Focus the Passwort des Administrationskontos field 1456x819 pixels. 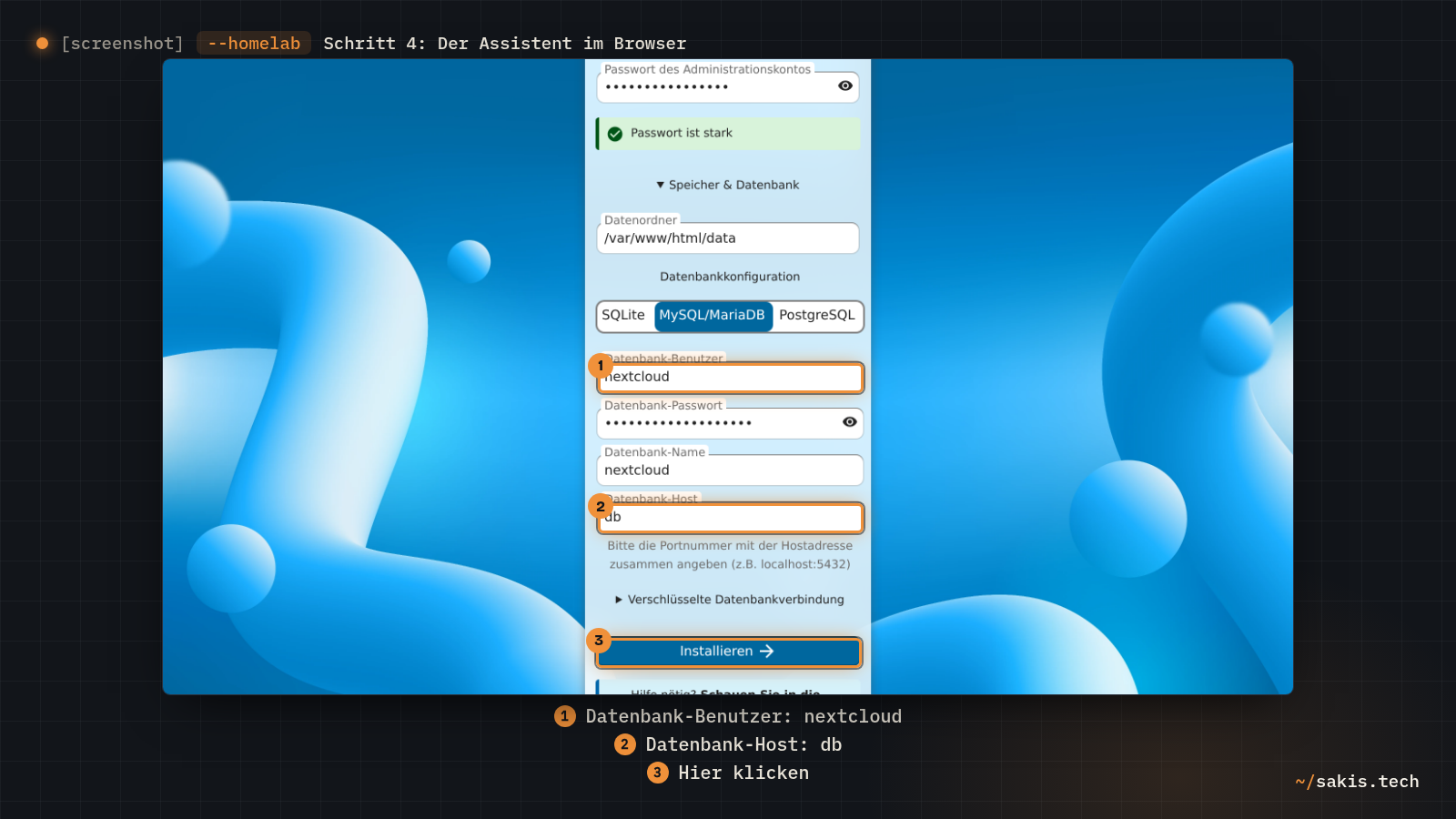click(728, 86)
